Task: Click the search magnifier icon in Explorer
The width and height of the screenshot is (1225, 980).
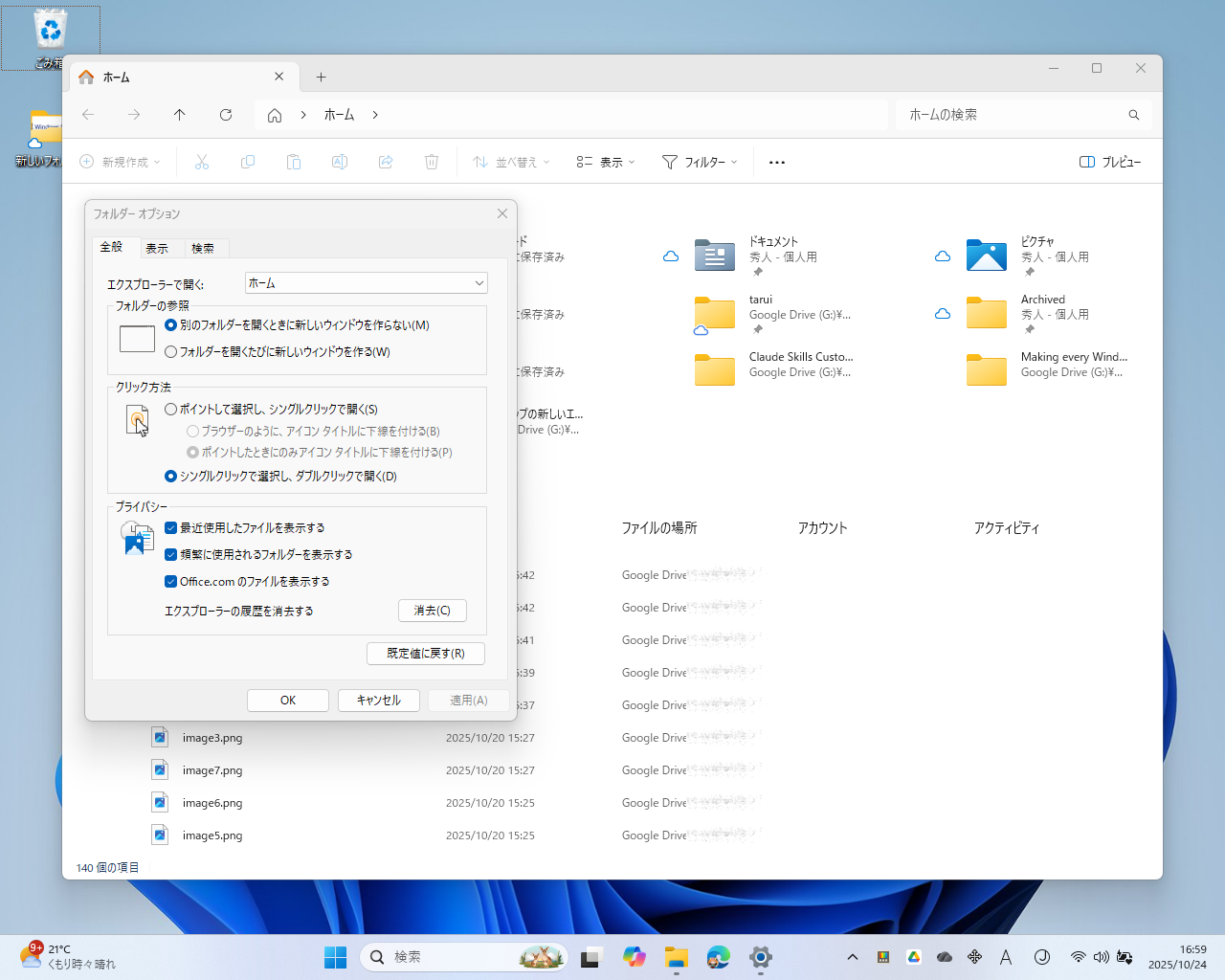Action: pos(1134,115)
